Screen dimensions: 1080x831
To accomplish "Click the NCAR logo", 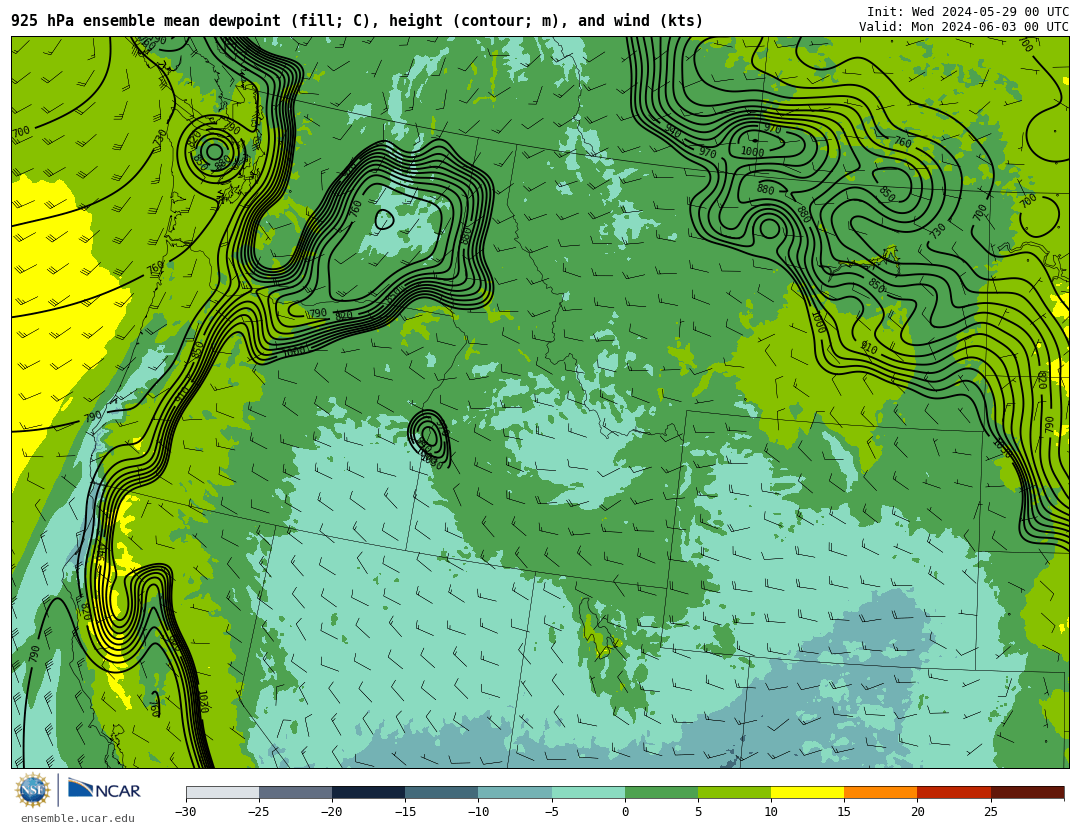I will 104,789.
